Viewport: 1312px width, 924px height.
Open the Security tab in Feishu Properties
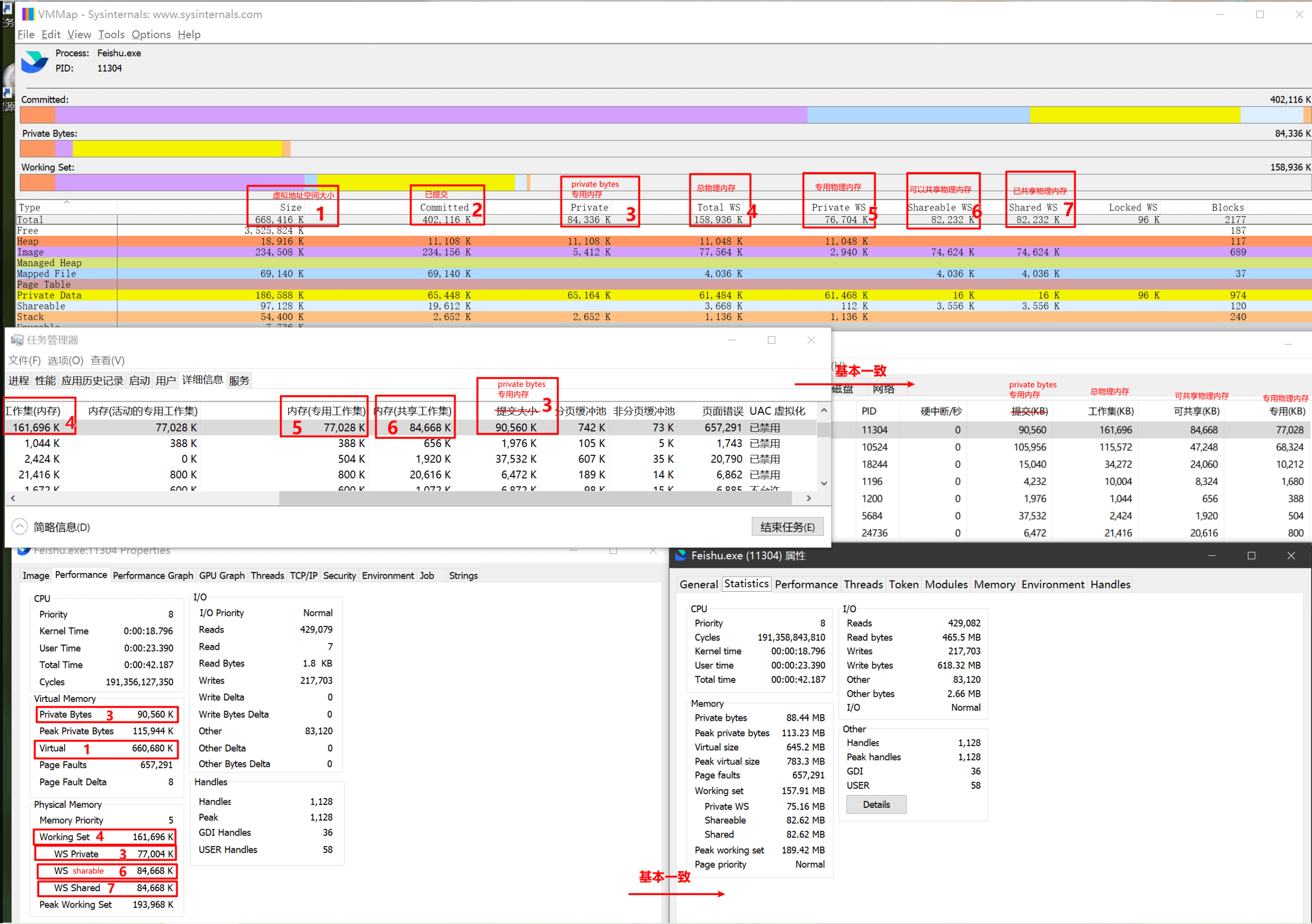[339, 575]
